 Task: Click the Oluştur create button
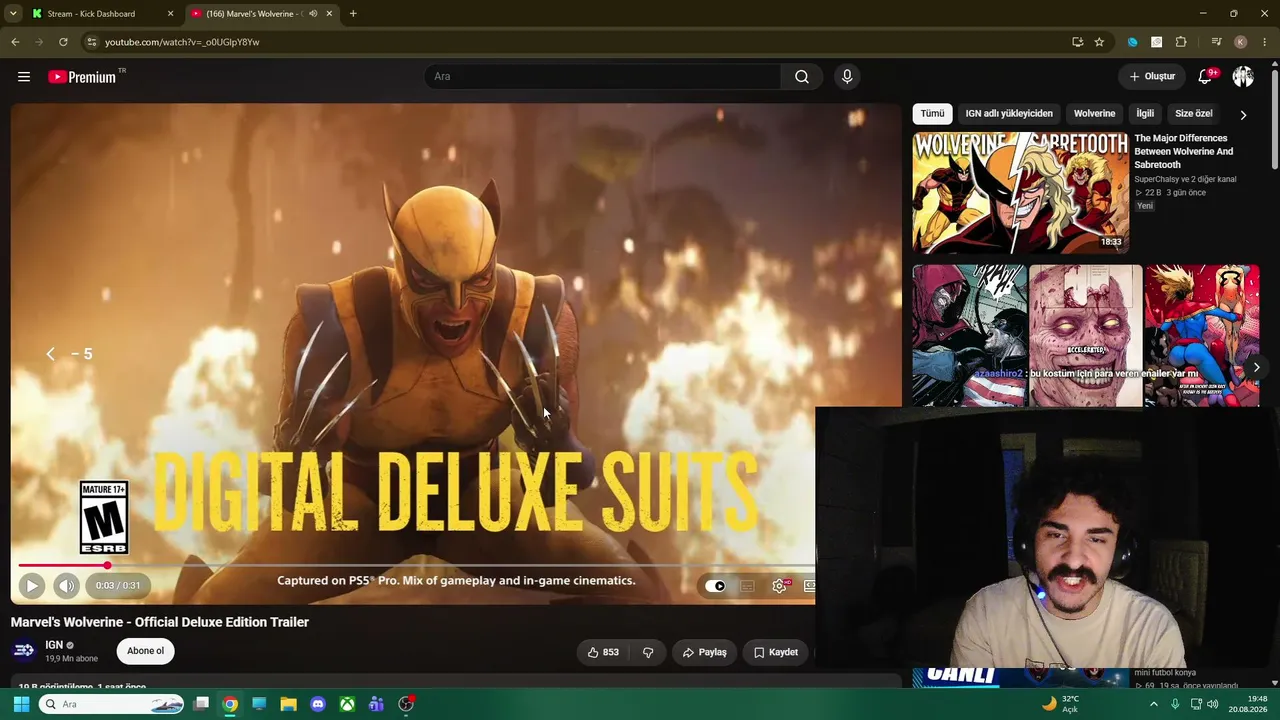tap(1152, 76)
